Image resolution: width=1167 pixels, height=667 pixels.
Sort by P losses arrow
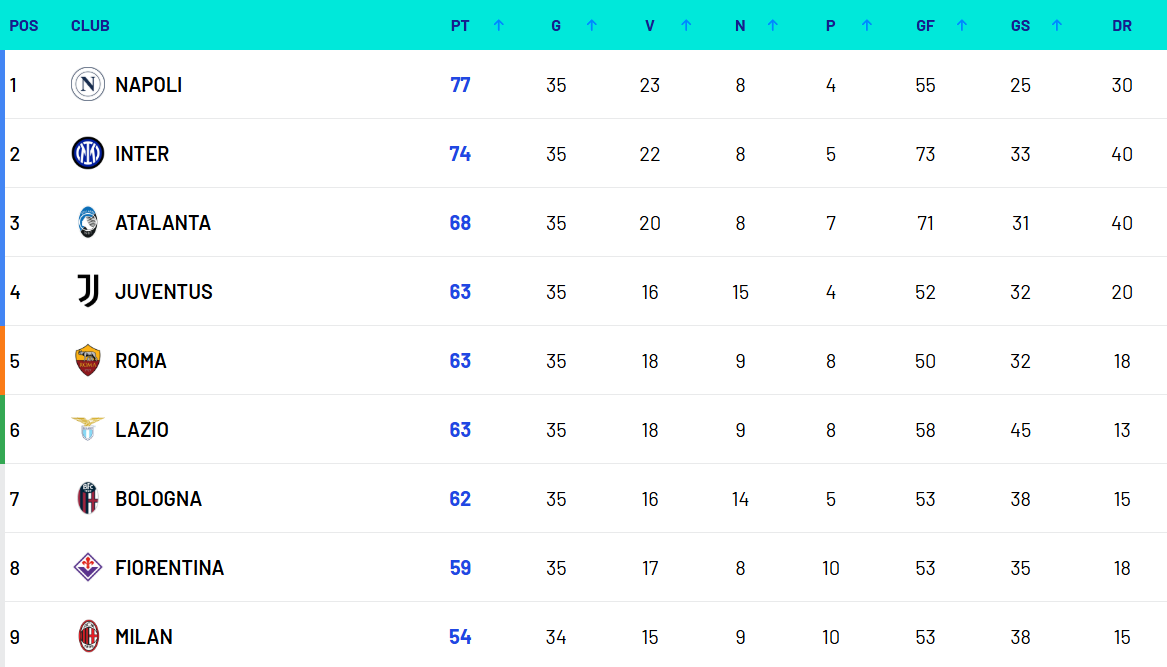(867, 25)
